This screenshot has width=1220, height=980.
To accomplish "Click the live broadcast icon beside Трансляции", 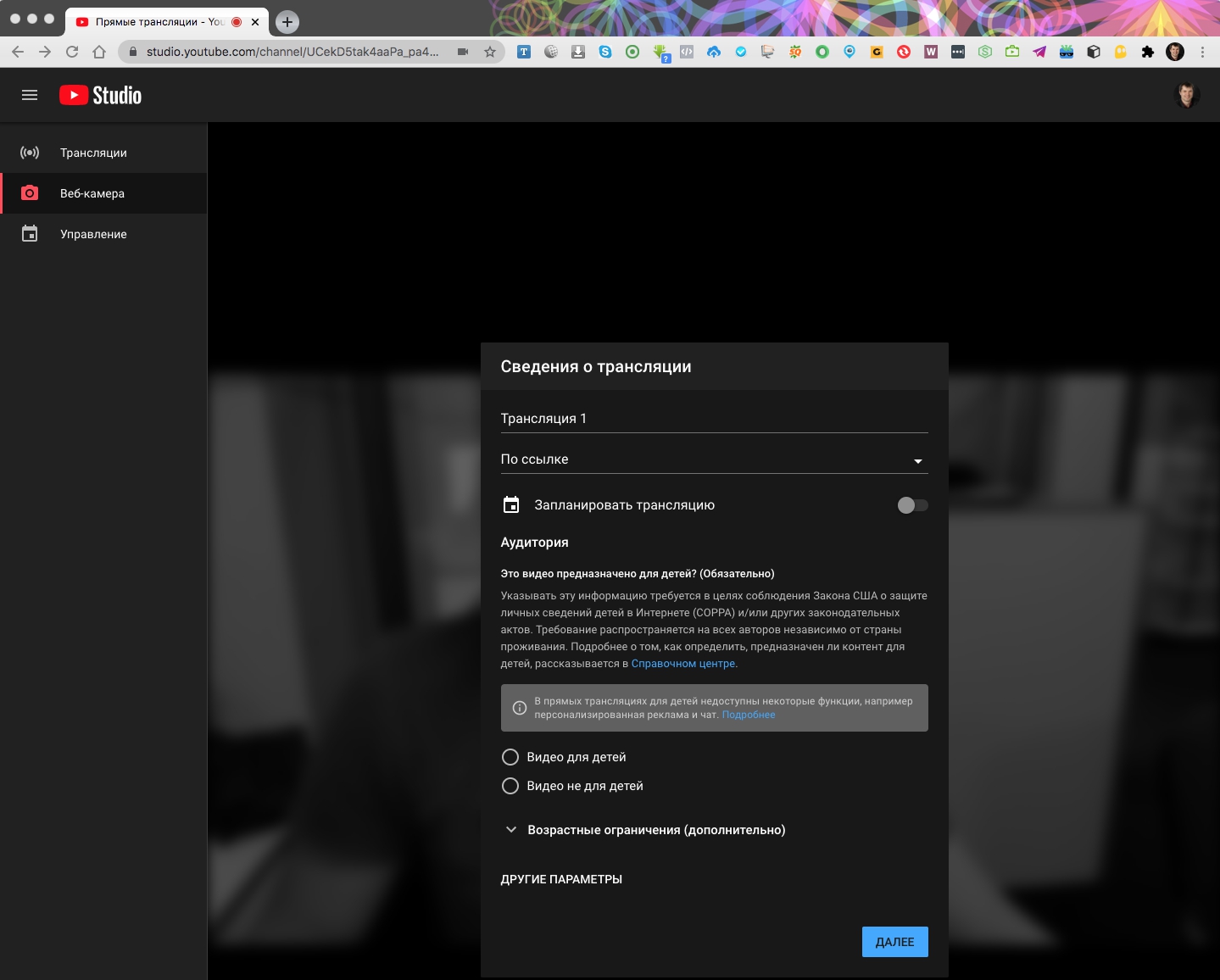I will pos(30,153).
